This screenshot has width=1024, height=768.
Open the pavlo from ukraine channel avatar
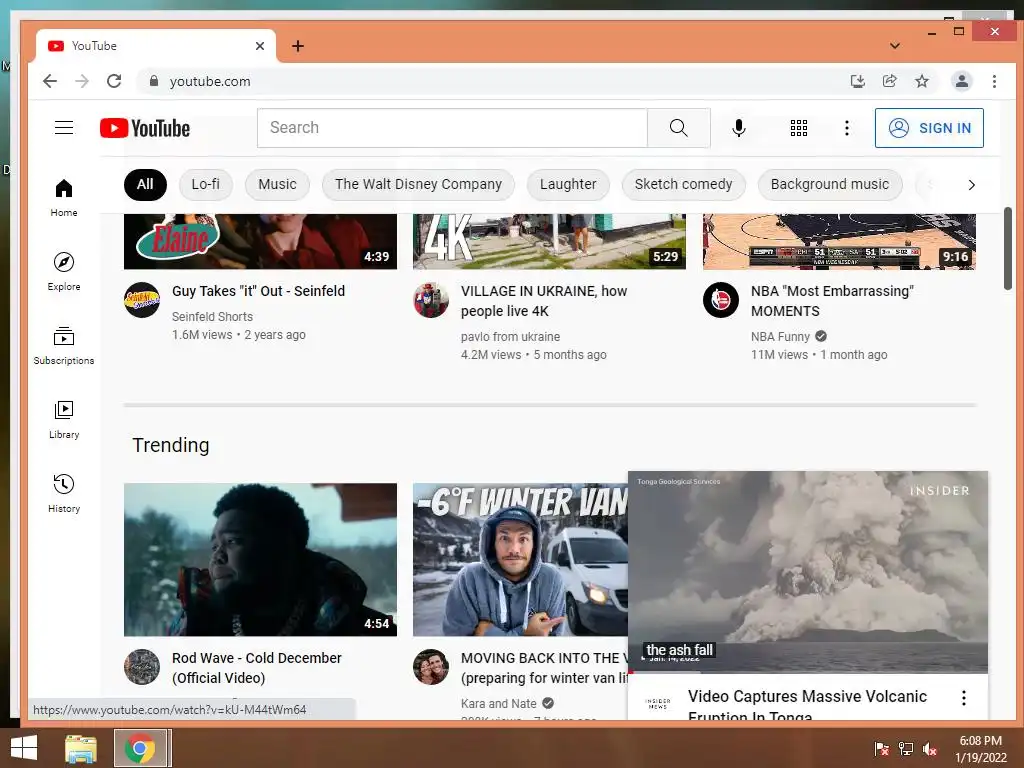(431, 300)
